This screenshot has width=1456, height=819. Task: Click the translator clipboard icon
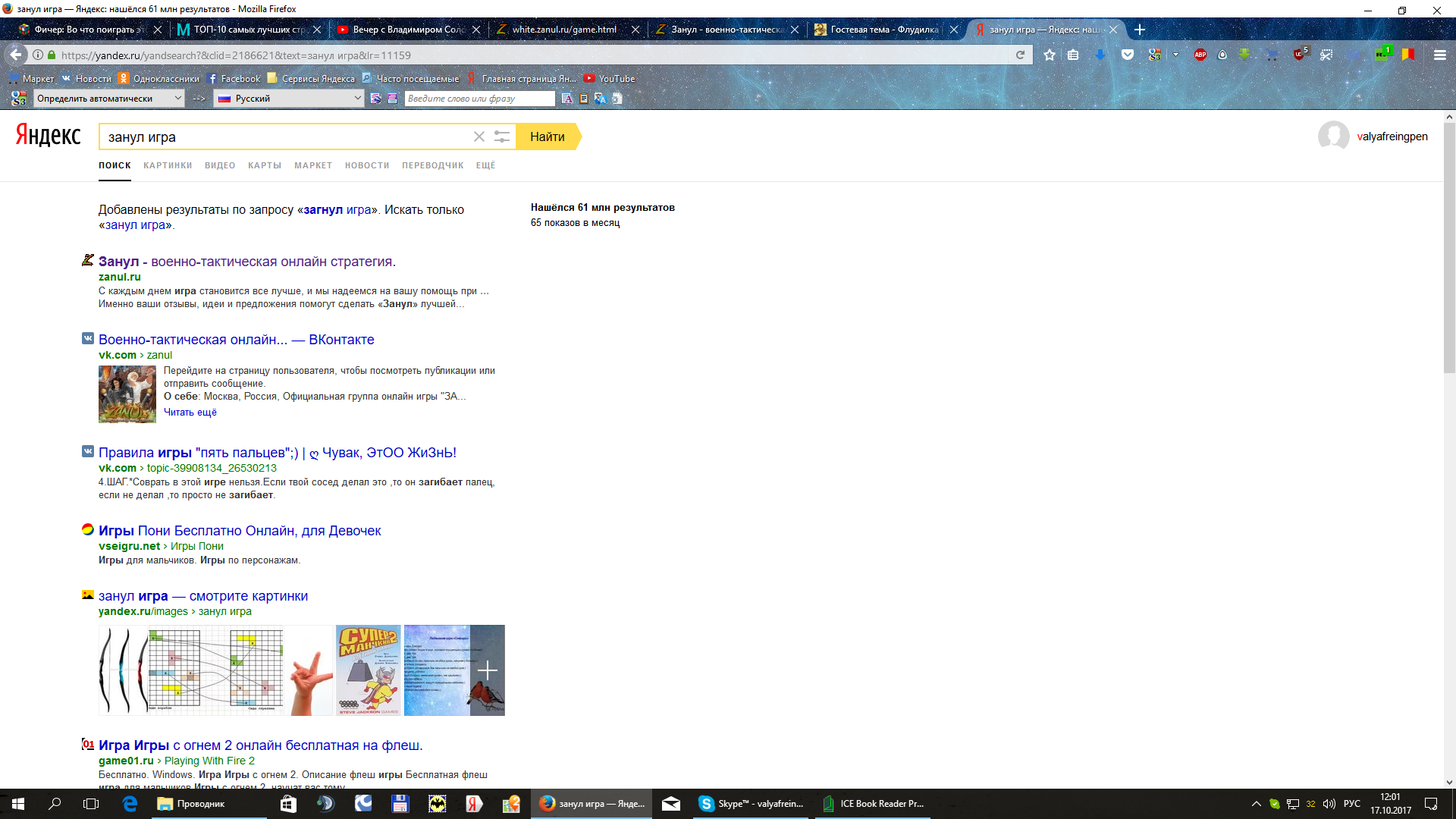click(583, 99)
